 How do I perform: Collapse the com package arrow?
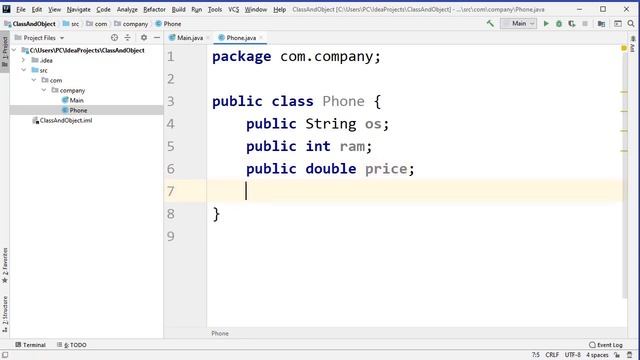(34, 80)
